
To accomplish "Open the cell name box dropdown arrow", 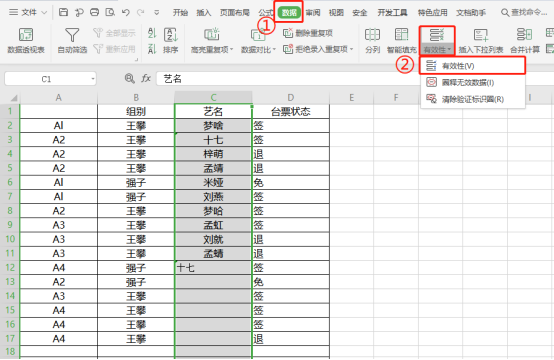I will point(93,78).
